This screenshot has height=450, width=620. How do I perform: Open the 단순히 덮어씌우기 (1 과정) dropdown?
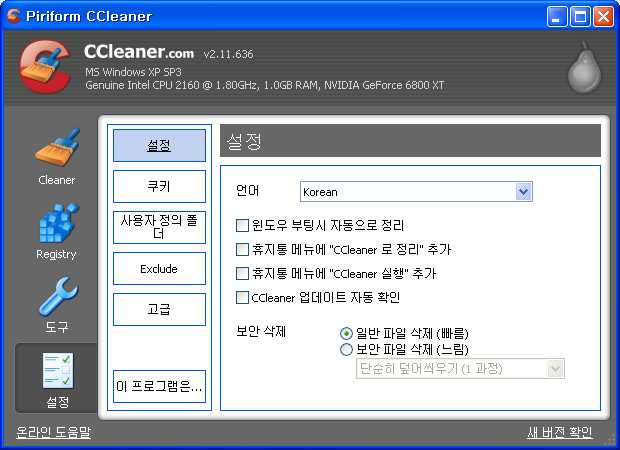(x=460, y=369)
